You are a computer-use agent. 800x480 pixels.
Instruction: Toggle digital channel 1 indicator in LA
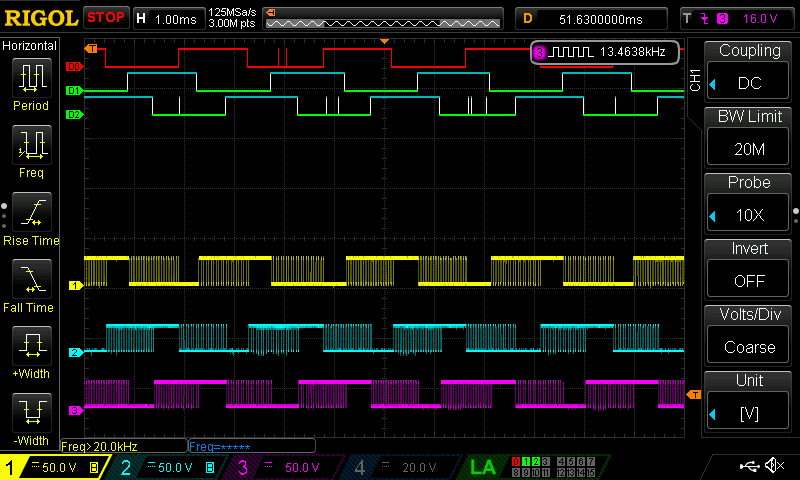[x=526, y=461]
